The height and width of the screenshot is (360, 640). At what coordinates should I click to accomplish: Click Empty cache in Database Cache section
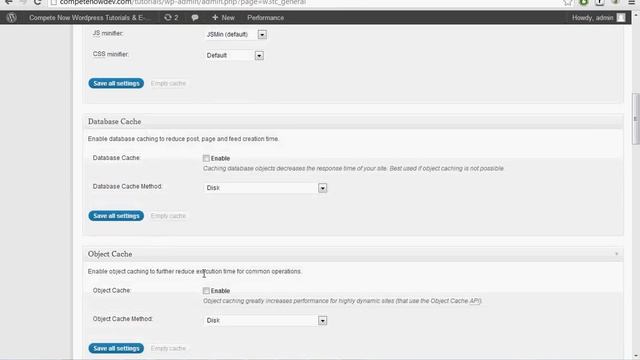click(168, 216)
